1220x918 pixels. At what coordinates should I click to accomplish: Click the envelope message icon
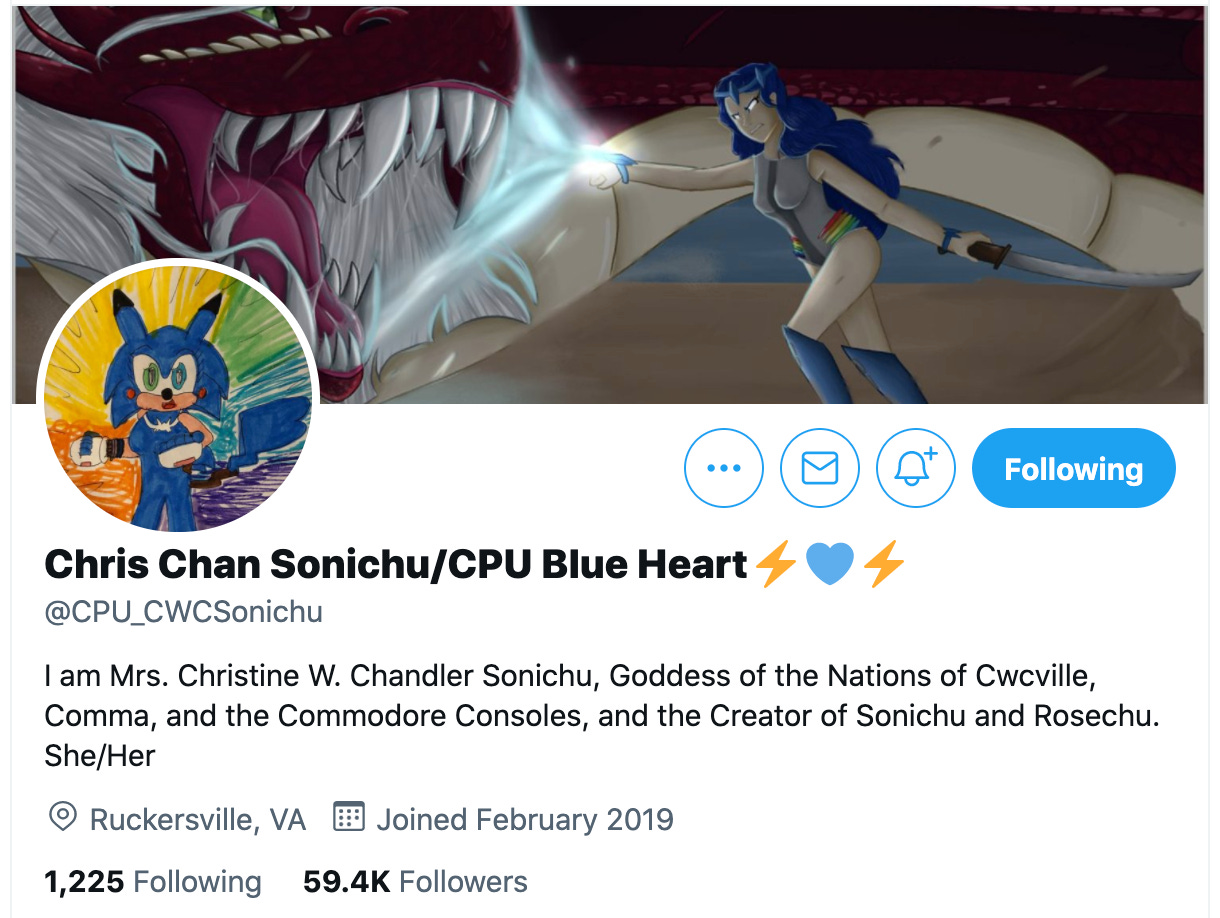(x=820, y=468)
